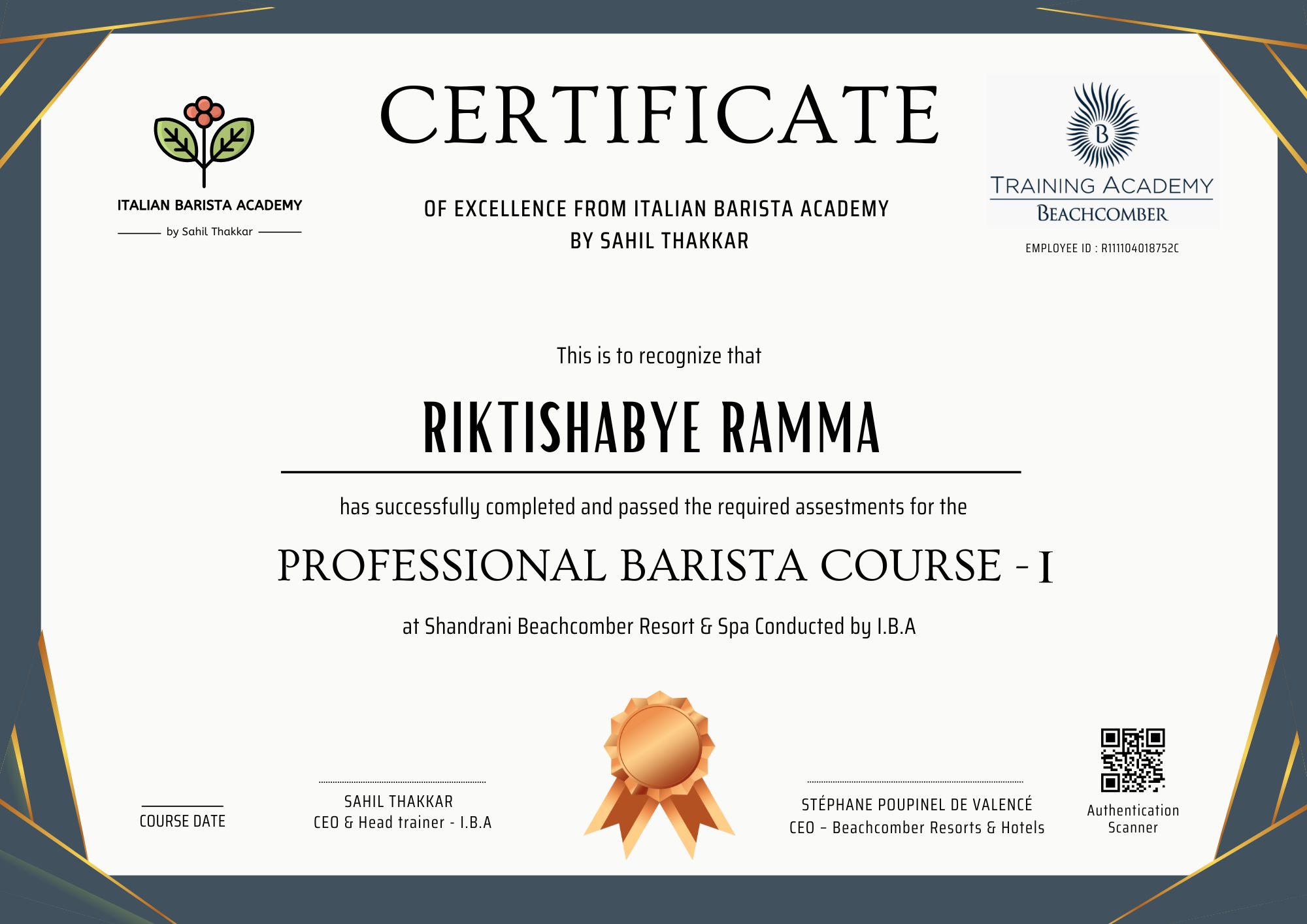Click the COURSE DATE label
Screen dimensions: 1307x924
point(182,821)
